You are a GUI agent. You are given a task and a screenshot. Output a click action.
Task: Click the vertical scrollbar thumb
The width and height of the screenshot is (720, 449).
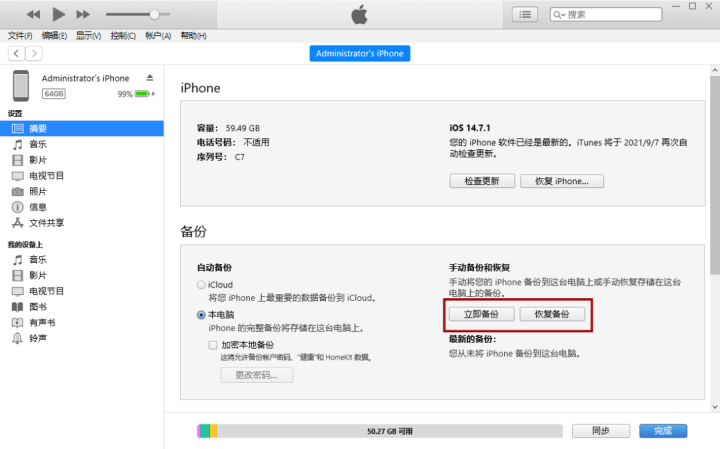coord(714,175)
